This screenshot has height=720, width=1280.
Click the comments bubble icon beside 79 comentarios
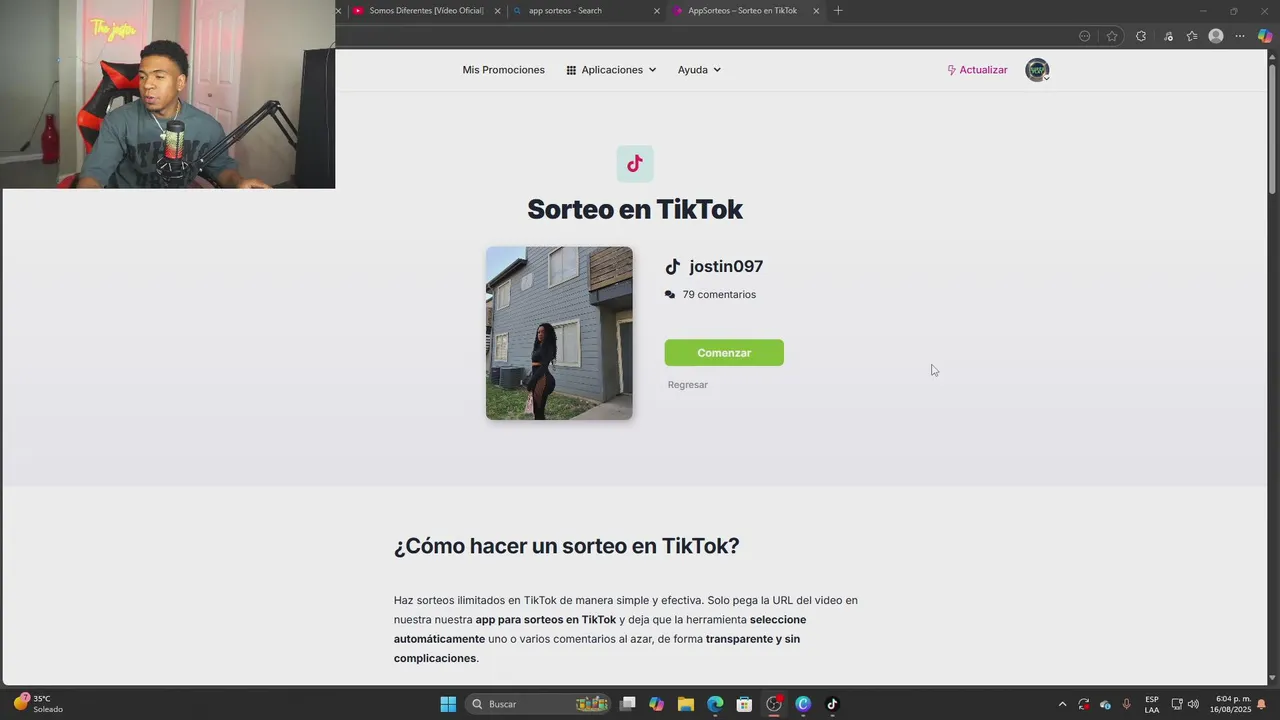pos(670,295)
